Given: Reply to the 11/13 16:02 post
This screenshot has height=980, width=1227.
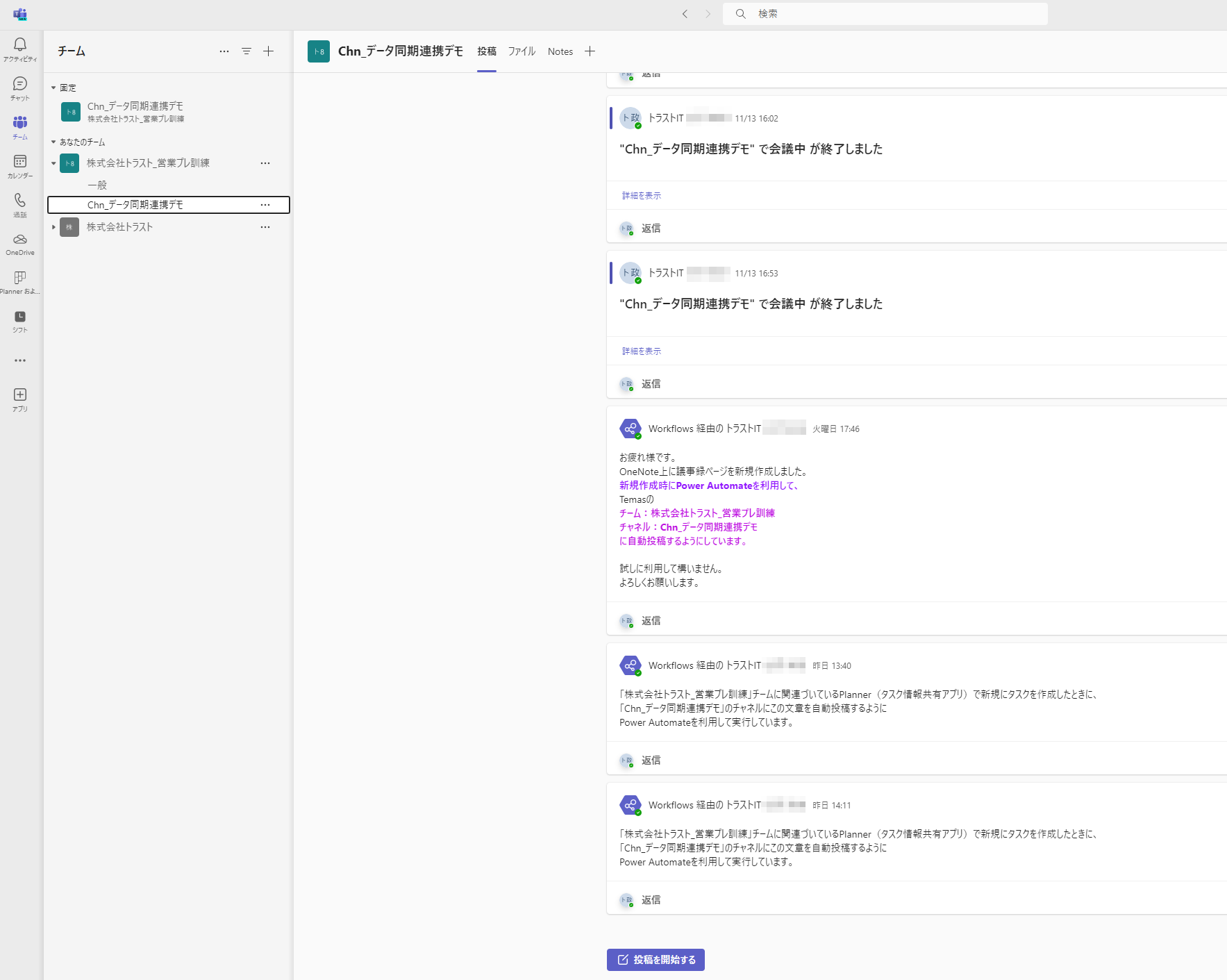Looking at the screenshot, I should (651, 229).
